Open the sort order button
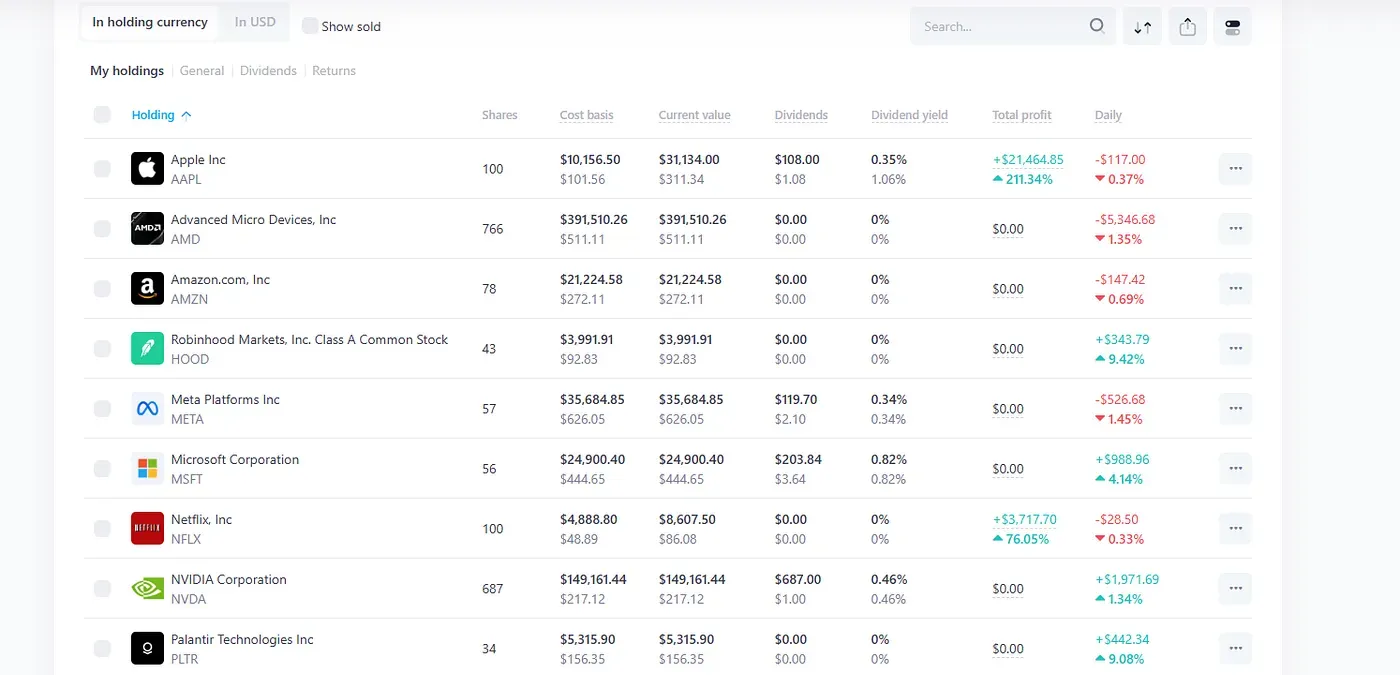This screenshot has width=1400, height=675. pos(1142,27)
